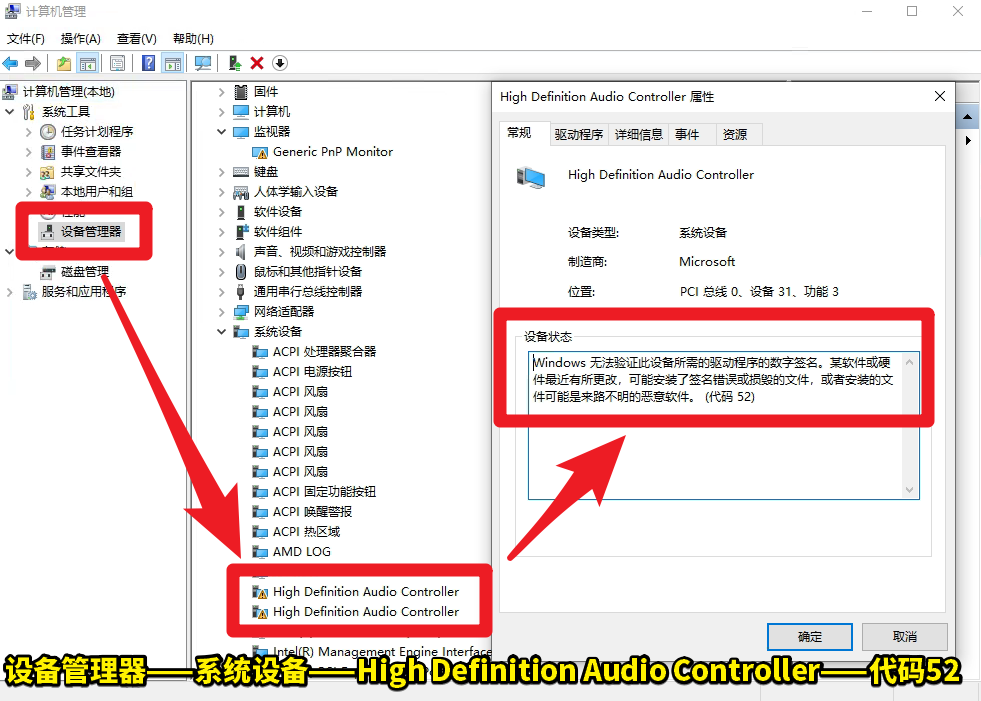The image size is (981, 701).
Task: Click the red X uninstall device icon
Action: pos(257,63)
